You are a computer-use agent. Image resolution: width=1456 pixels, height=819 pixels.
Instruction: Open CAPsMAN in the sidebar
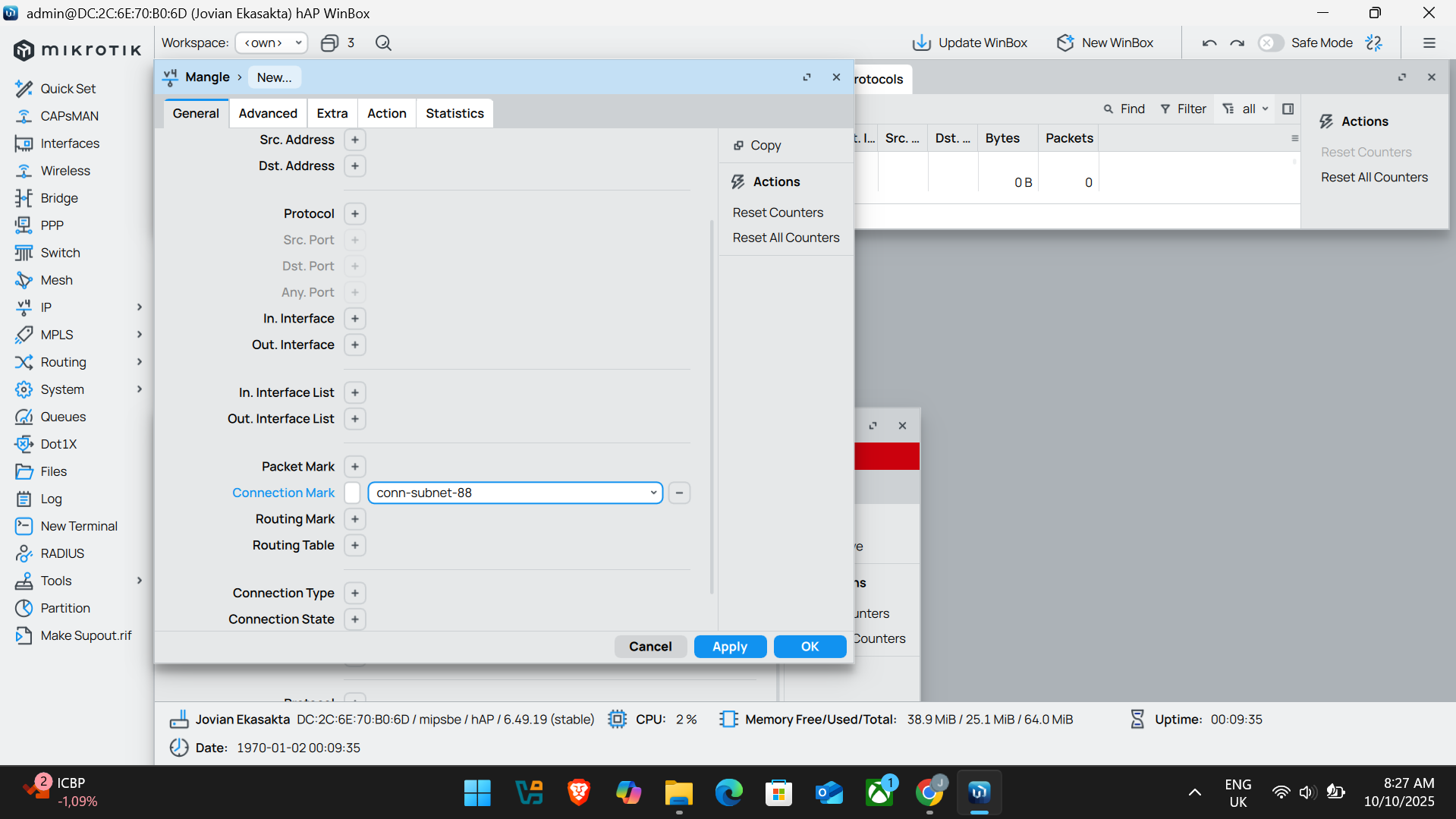click(69, 116)
